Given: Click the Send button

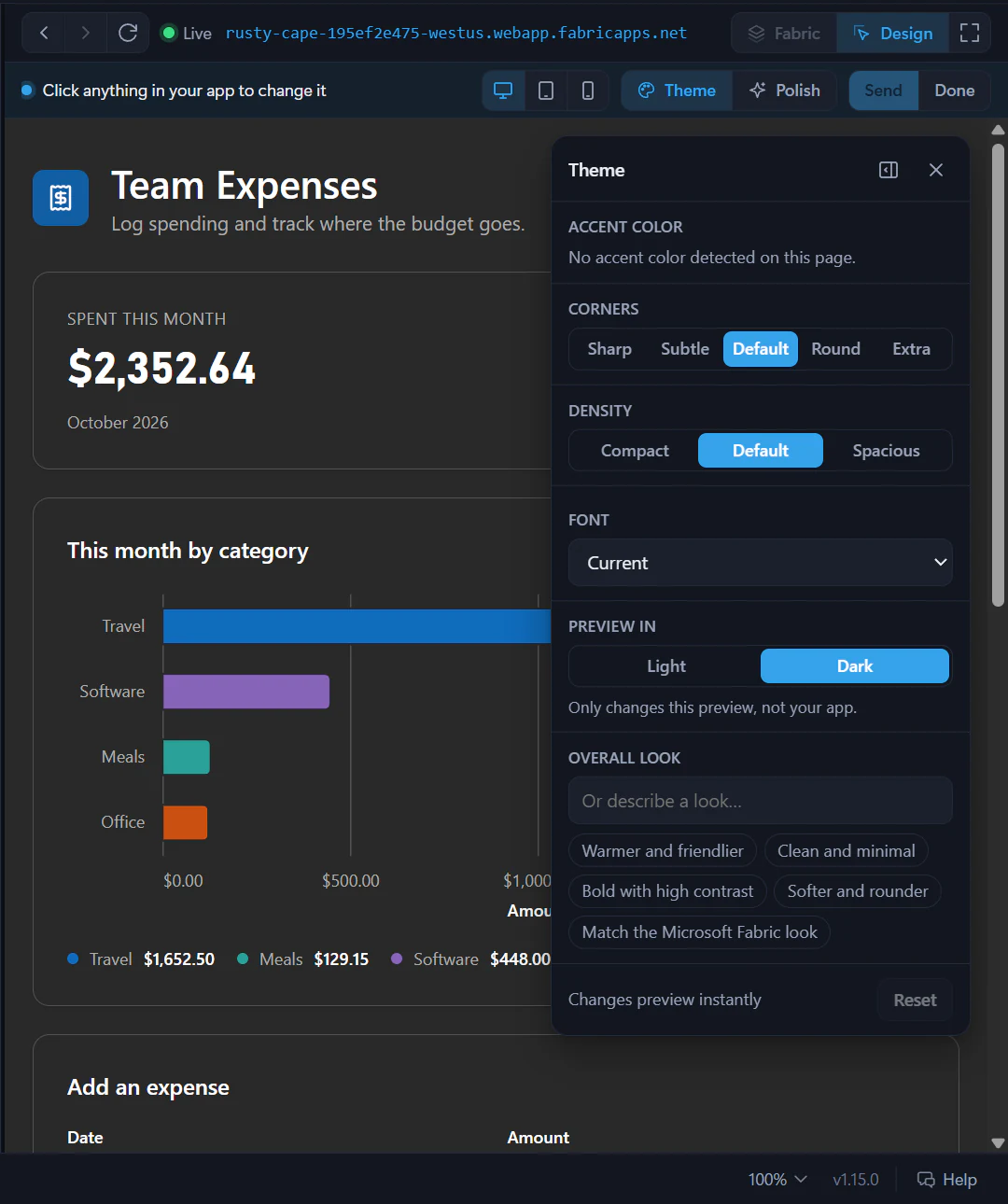Looking at the screenshot, I should coord(883,91).
